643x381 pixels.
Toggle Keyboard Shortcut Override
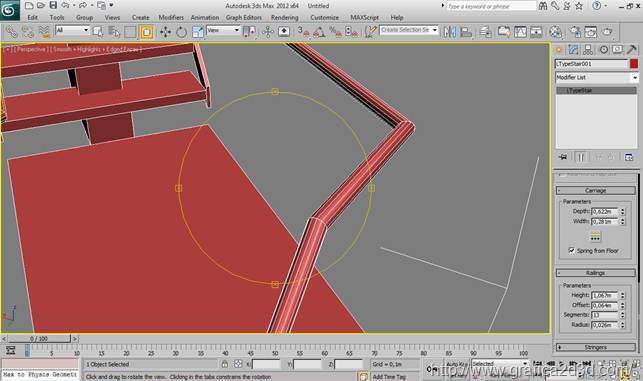(x=284, y=32)
